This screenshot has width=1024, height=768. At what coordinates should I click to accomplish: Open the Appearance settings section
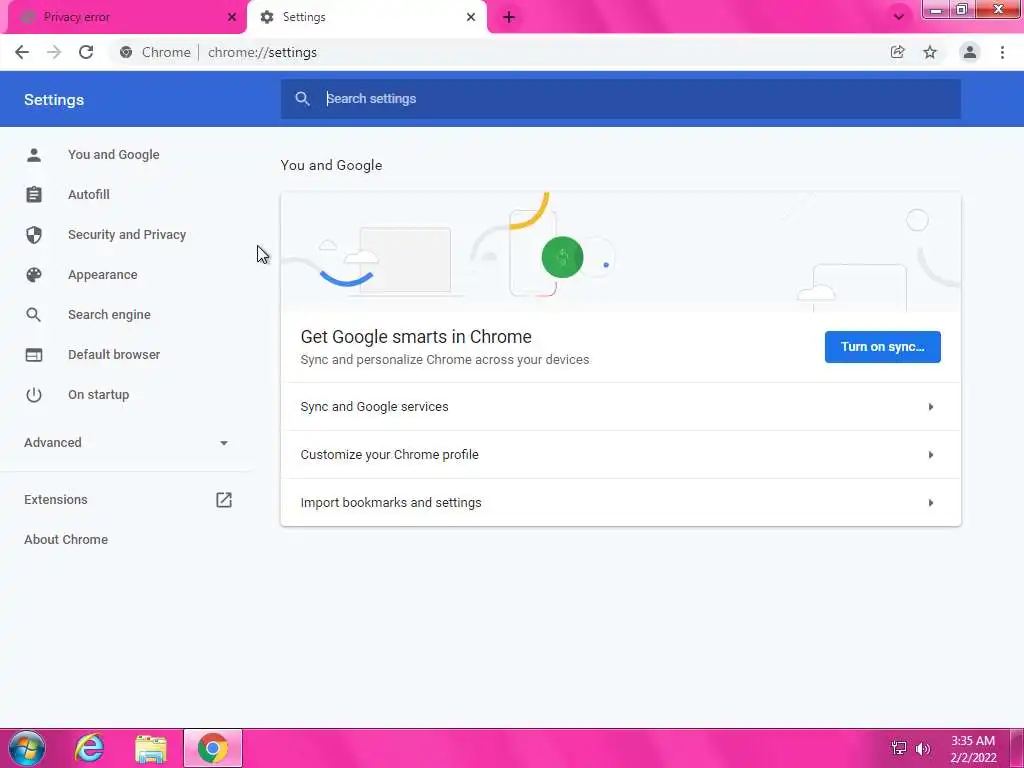103,275
